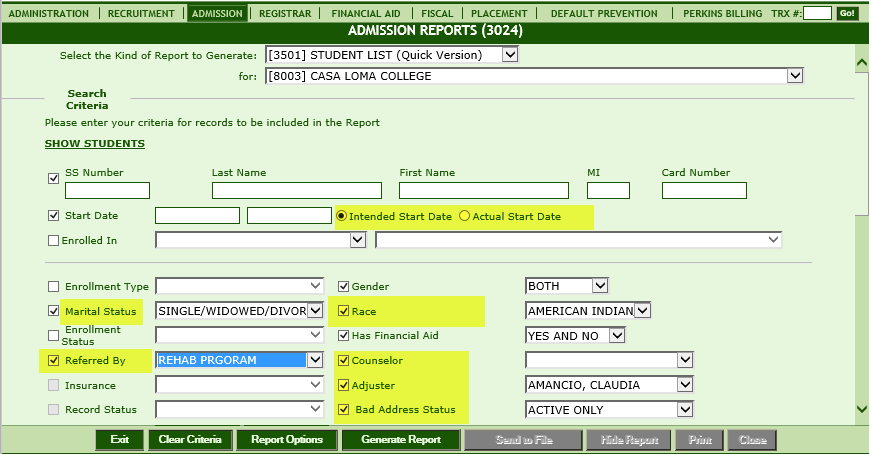Screen dimensions: 871x454
Task: Open the REGISTRAR menu
Action: [x=285, y=13]
